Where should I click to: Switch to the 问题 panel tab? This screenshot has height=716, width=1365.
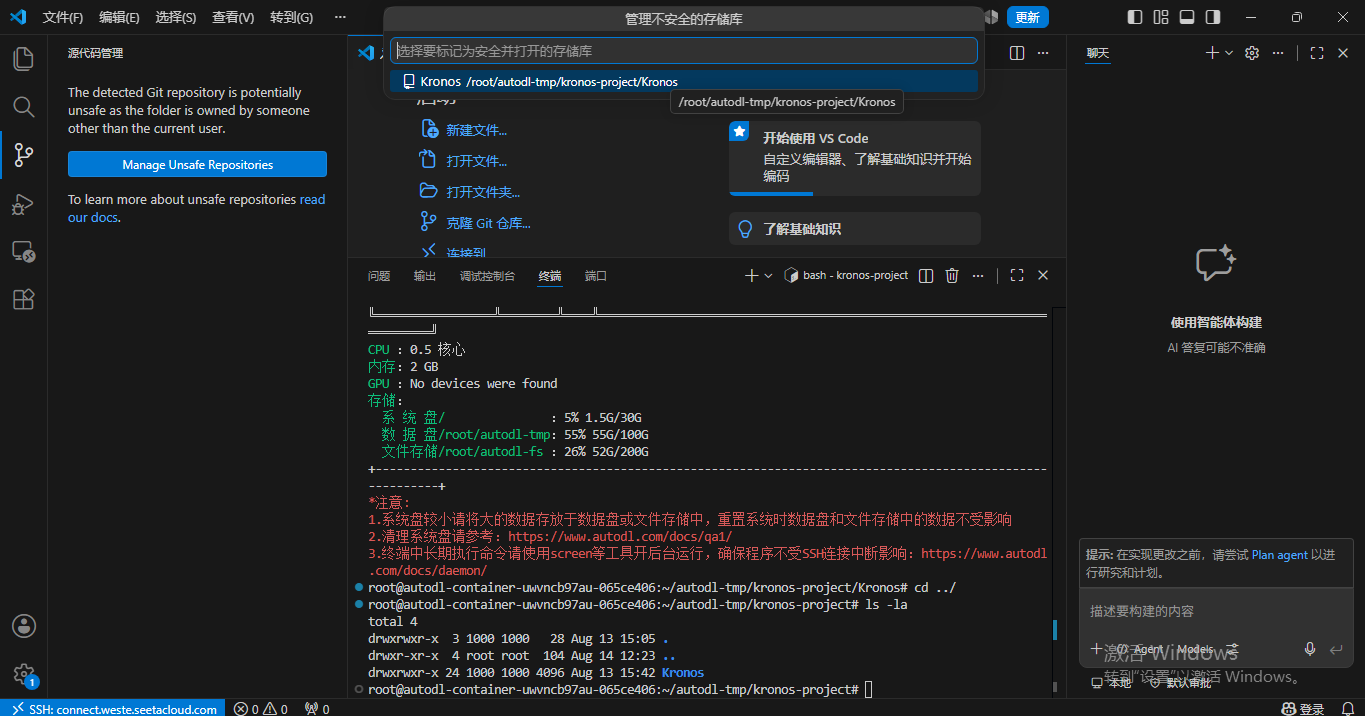tap(379, 275)
